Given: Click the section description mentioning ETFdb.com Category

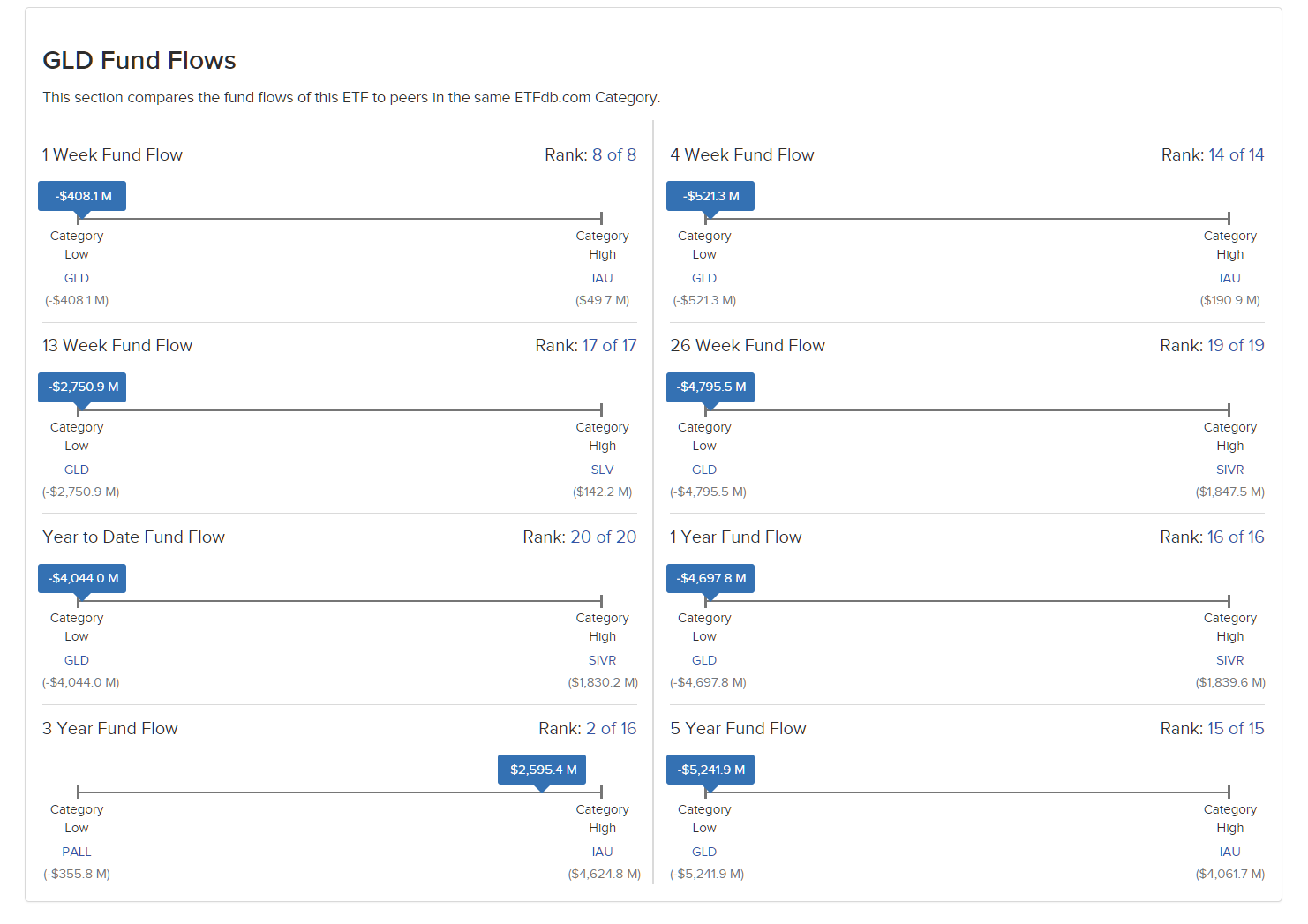Looking at the screenshot, I should [351, 98].
